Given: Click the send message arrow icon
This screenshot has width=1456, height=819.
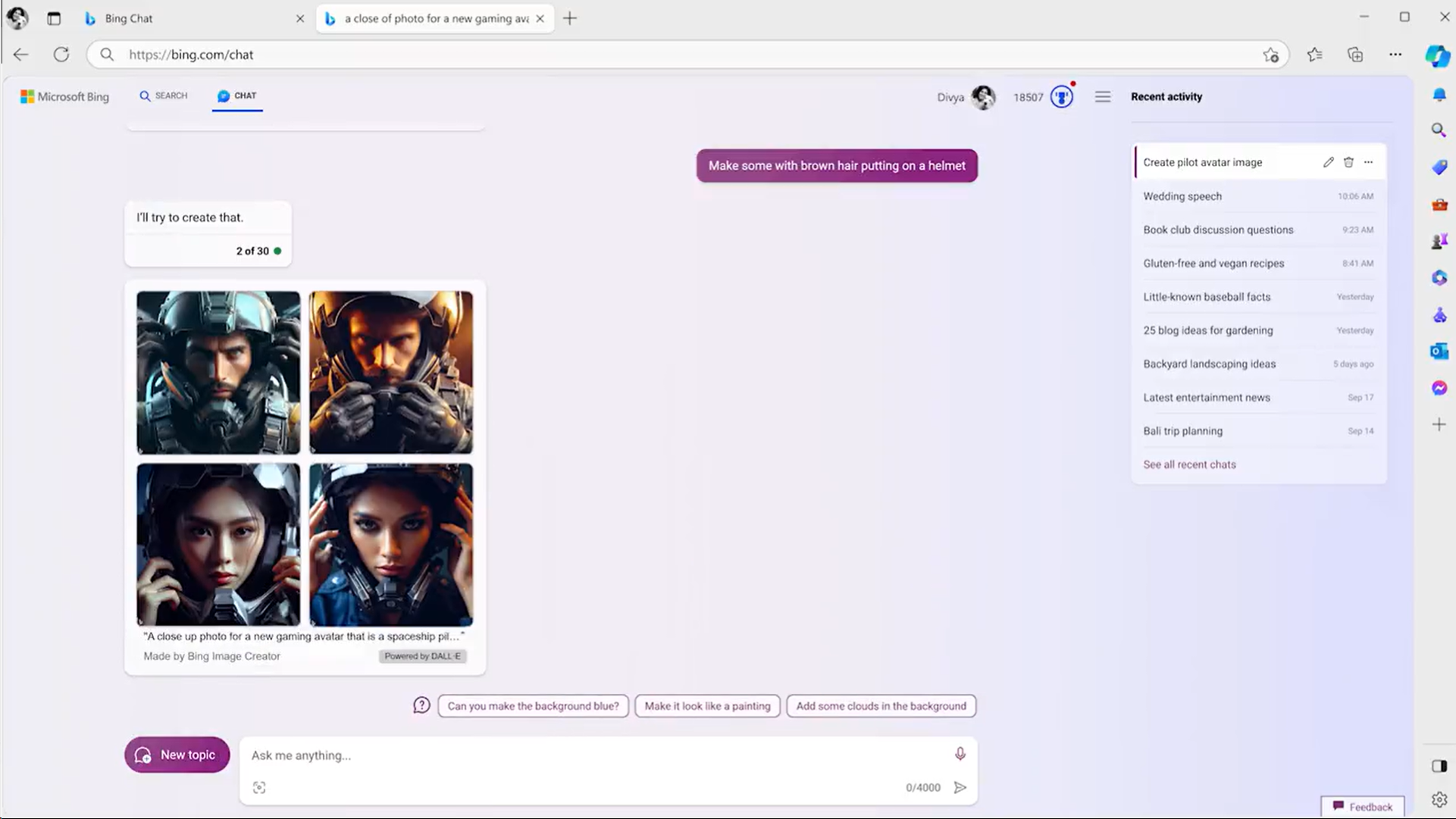Looking at the screenshot, I should pyautogui.click(x=960, y=787).
